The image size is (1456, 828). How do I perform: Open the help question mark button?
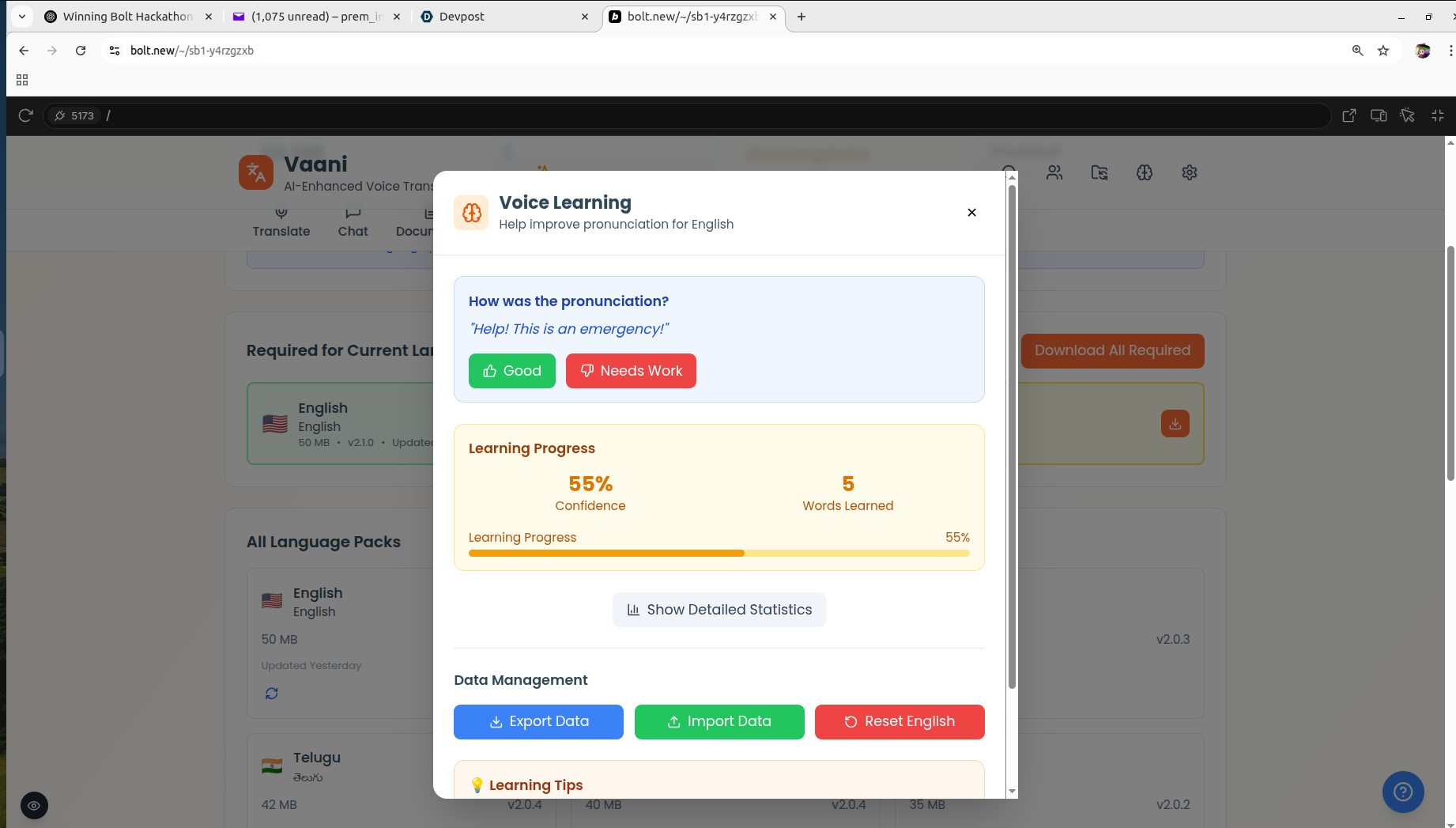click(x=1403, y=792)
